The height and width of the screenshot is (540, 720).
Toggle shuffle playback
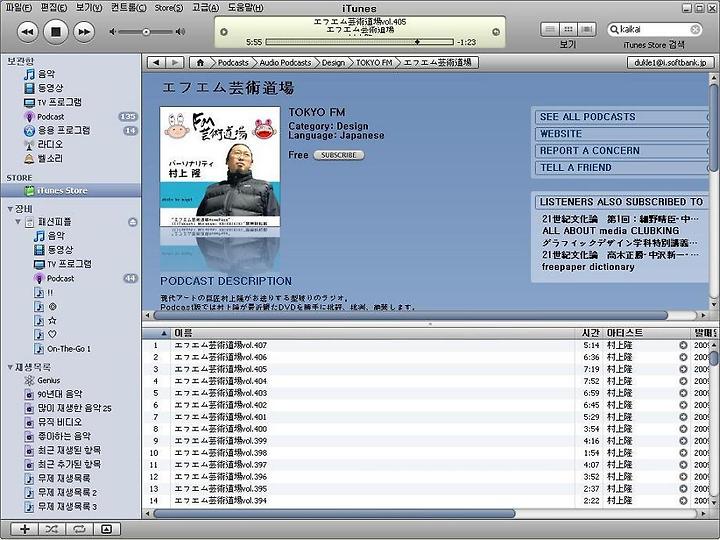[x=52, y=529]
